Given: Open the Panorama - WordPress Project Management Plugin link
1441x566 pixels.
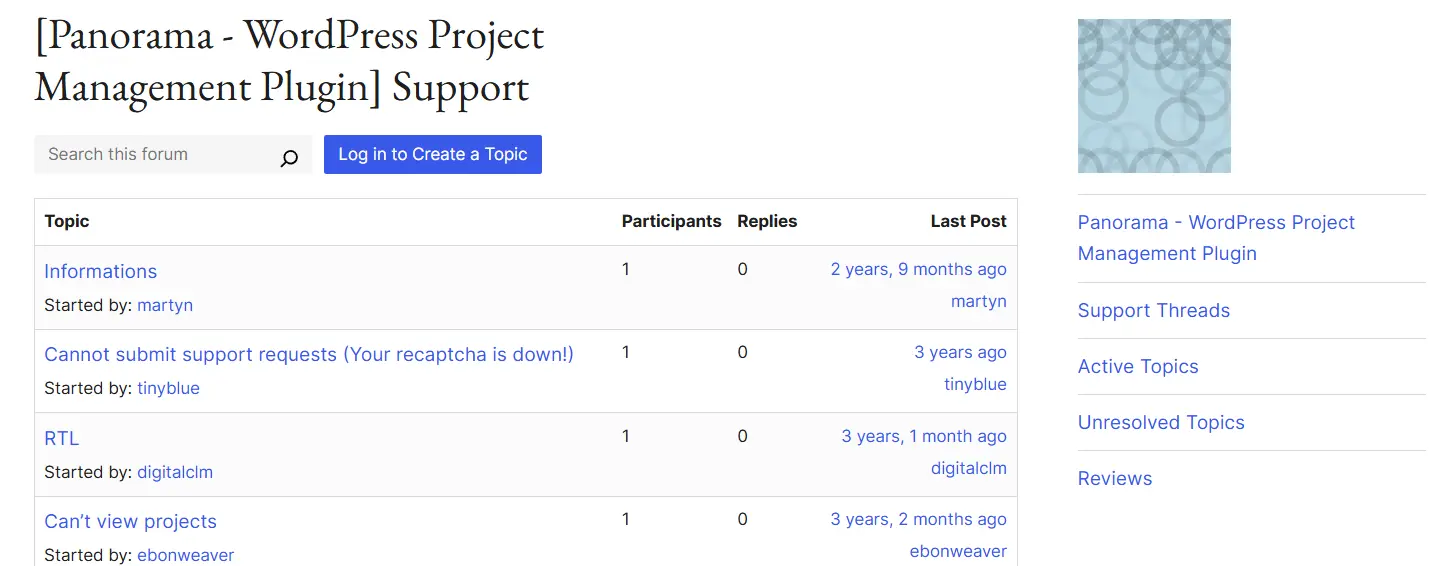Looking at the screenshot, I should [1216, 238].
